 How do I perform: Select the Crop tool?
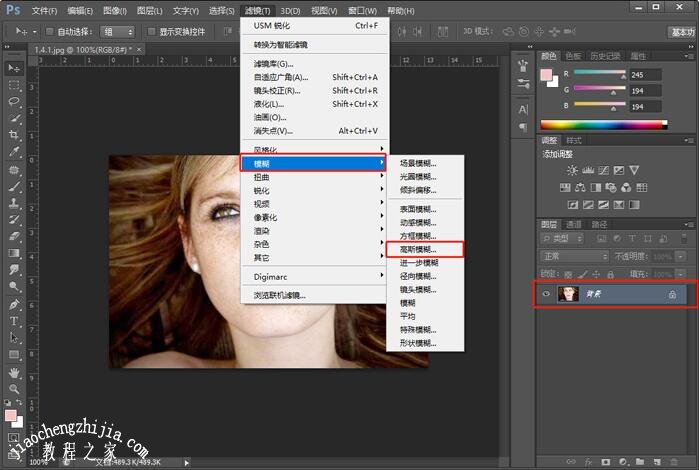[15, 135]
